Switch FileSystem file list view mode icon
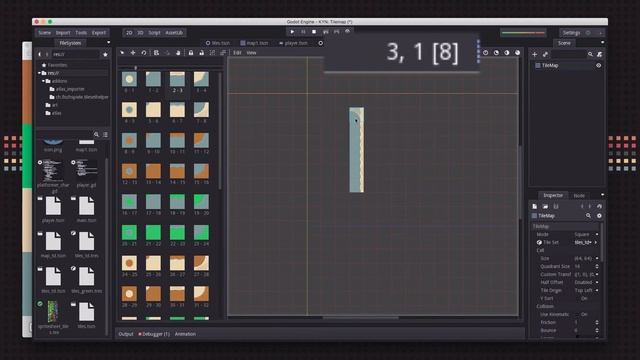Screen dimensions: 640x360 [105, 134]
